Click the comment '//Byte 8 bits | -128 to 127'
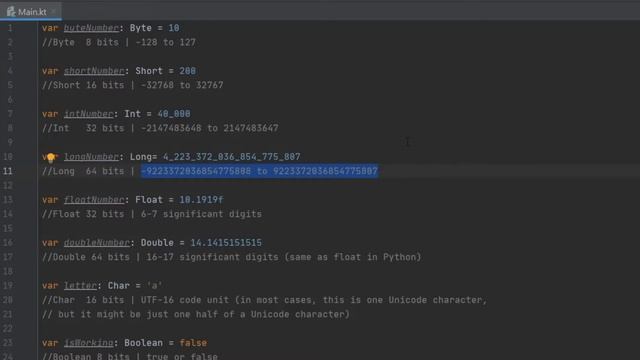 (119, 42)
